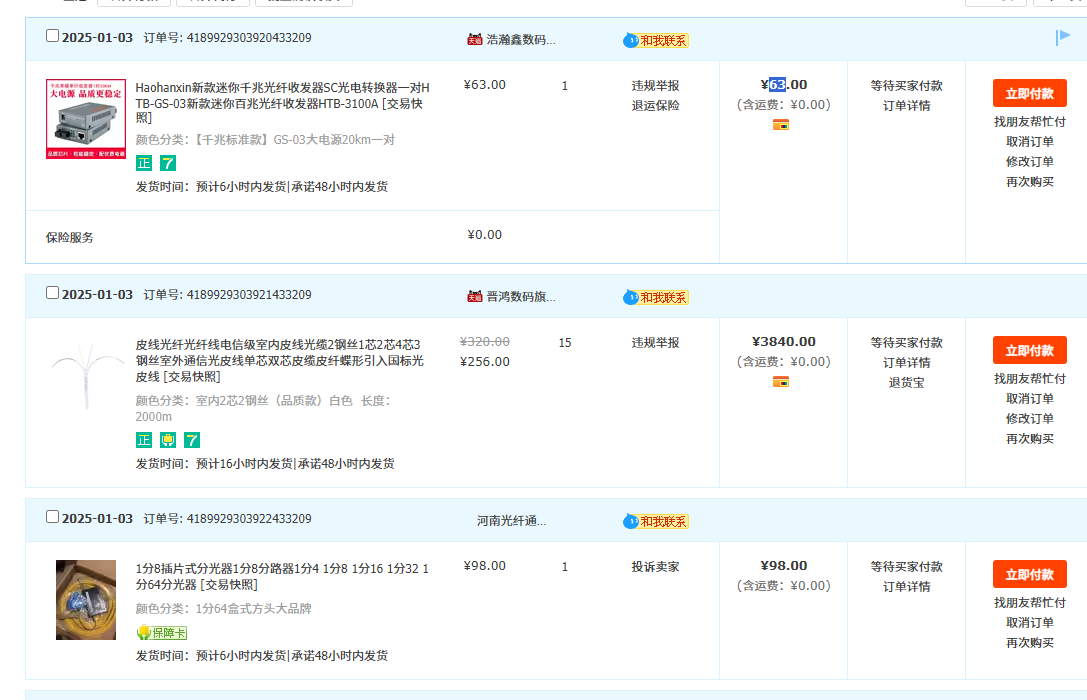Click 退货宝 on the fiber cable order
Viewport: 1087px width, 700px height.
pos(906,383)
